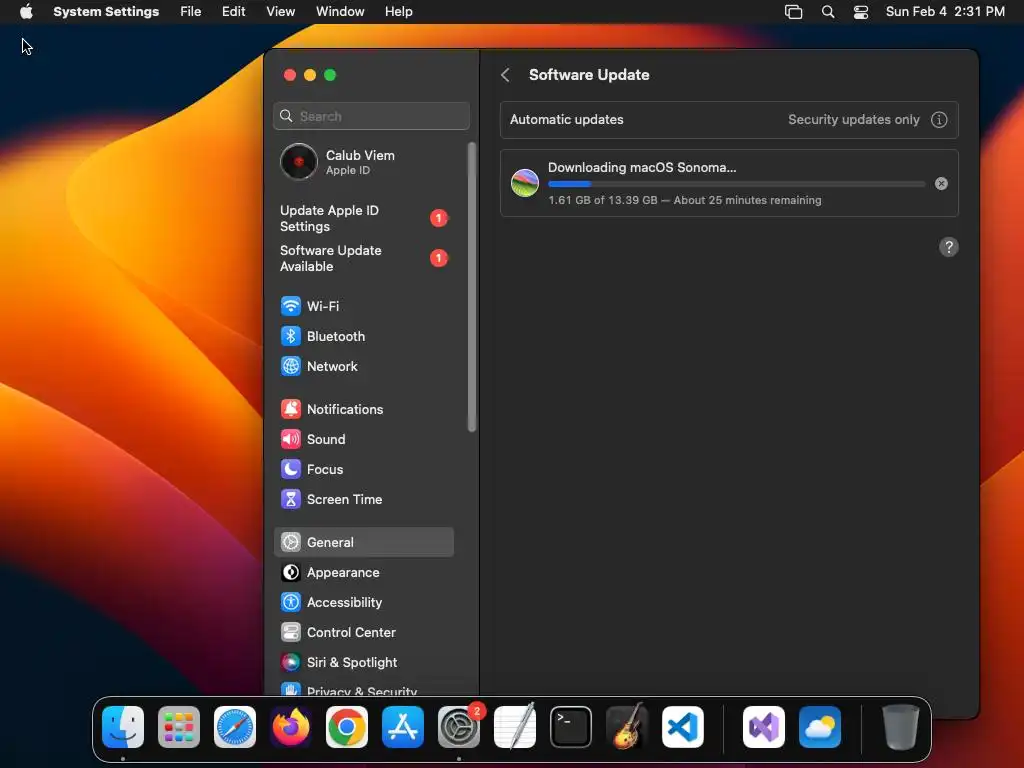Open TextEdit from the Dock
The image size is (1024, 768).
(515, 727)
